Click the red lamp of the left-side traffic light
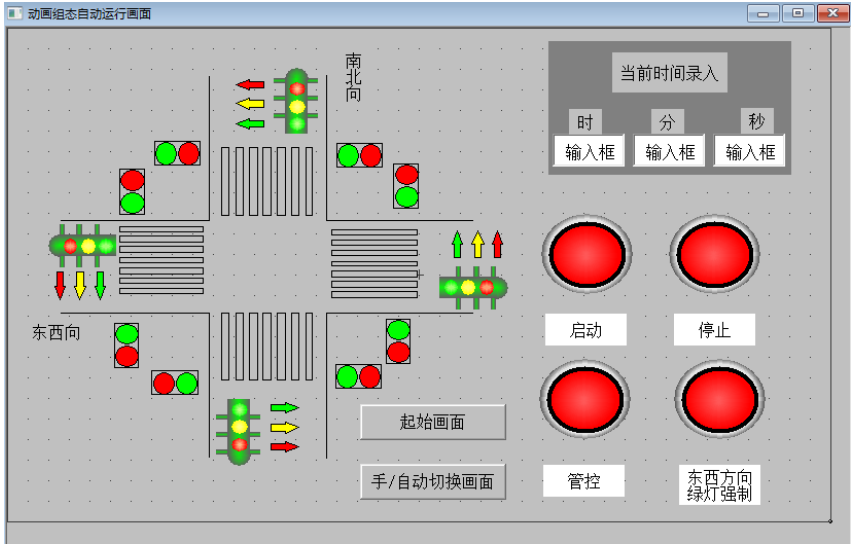This screenshot has height=549, width=852. (70, 246)
